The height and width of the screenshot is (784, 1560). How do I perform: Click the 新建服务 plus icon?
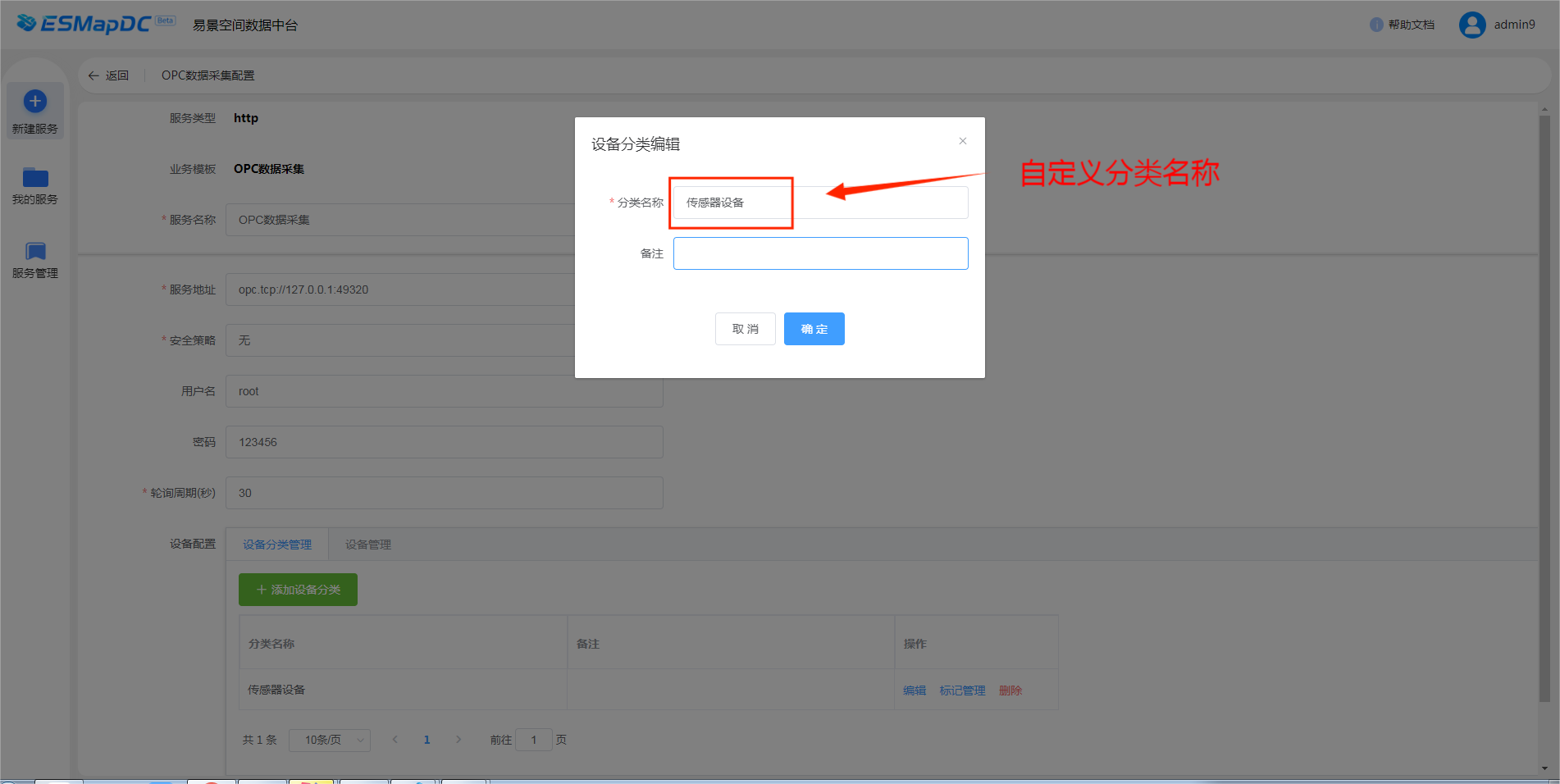click(x=34, y=102)
